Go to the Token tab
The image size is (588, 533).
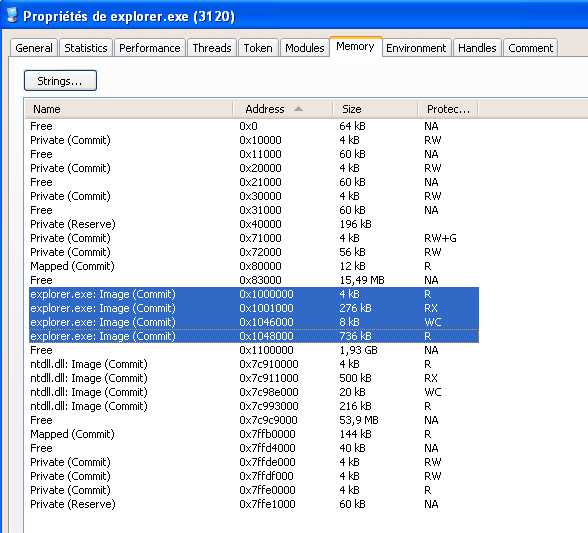point(258,48)
